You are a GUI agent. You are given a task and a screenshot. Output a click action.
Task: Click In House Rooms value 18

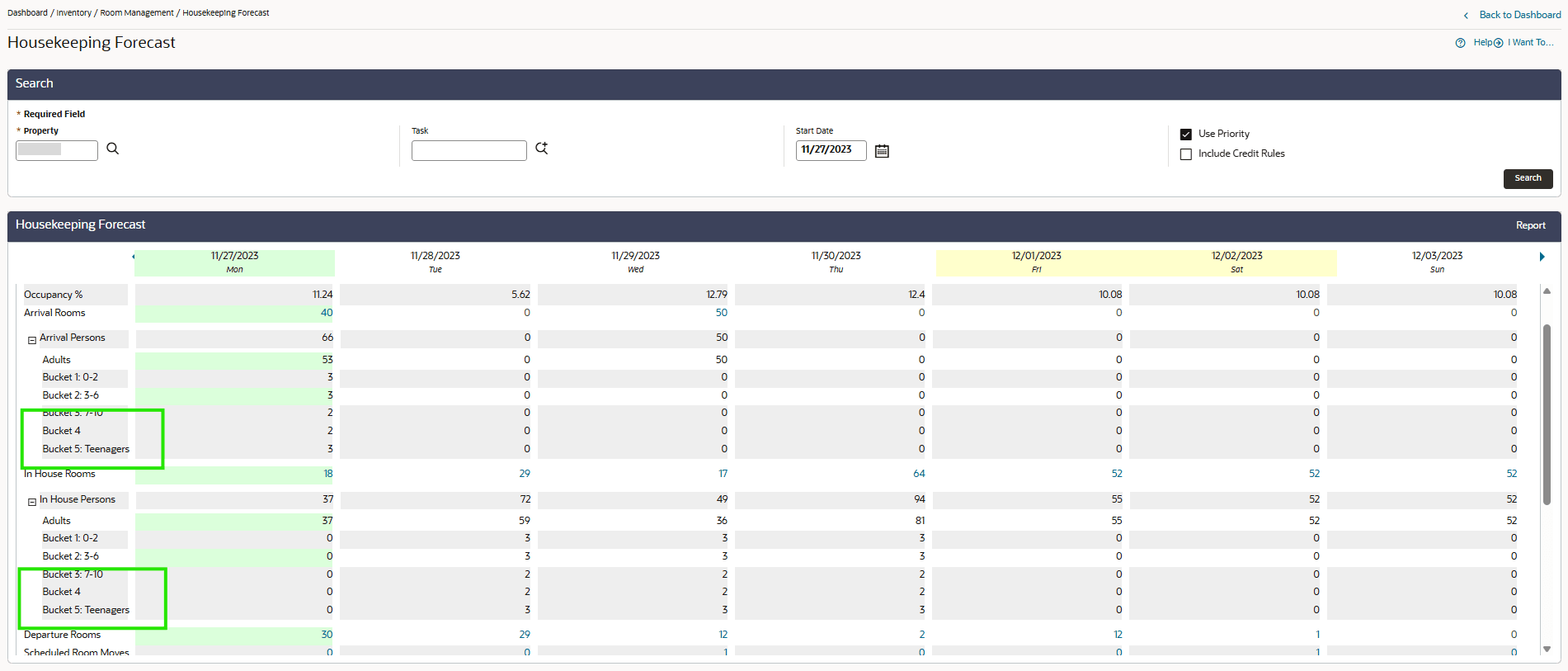point(328,474)
